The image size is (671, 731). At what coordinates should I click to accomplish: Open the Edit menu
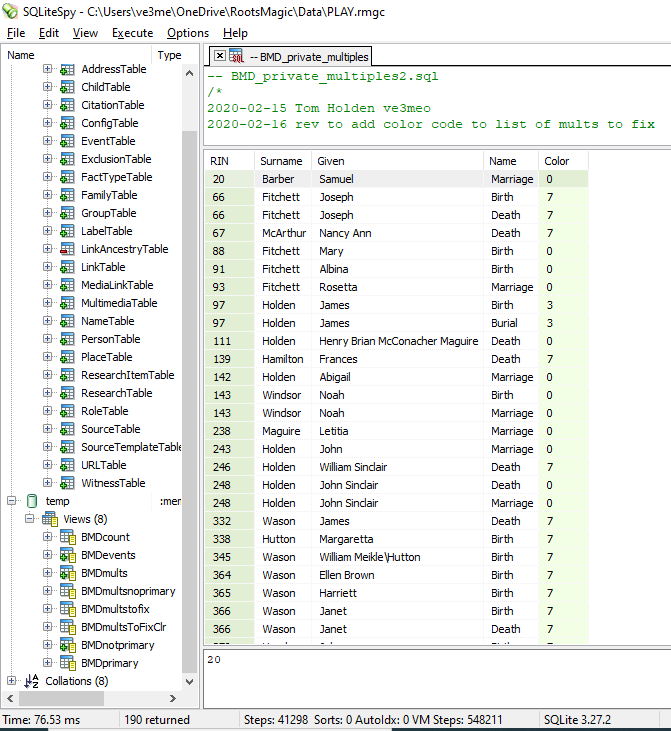coord(49,33)
